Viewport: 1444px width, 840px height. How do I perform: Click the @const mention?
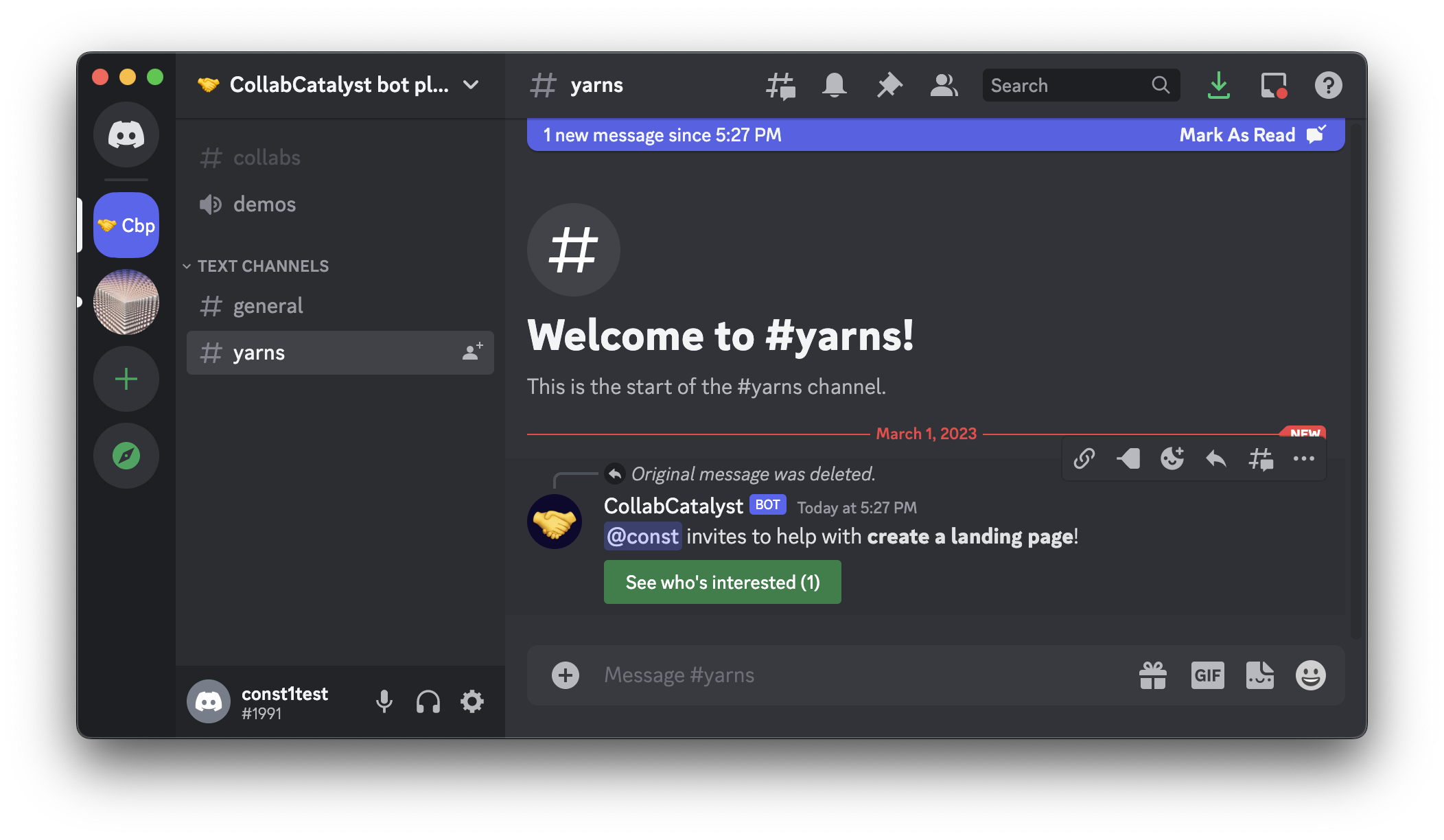(642, 536)
